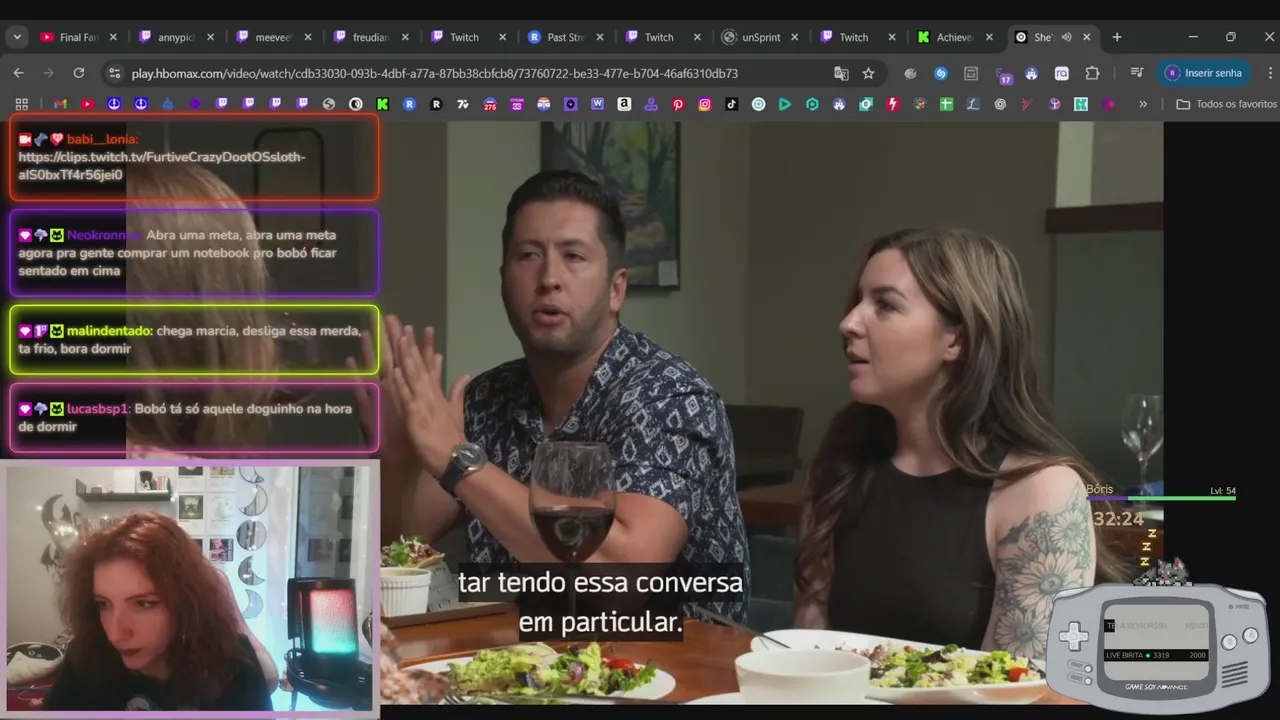The height and width of the screenshot is (720, 1280).
Task: Click the Game Boy Advance overlay screen
Action: tap(1156, 640)
